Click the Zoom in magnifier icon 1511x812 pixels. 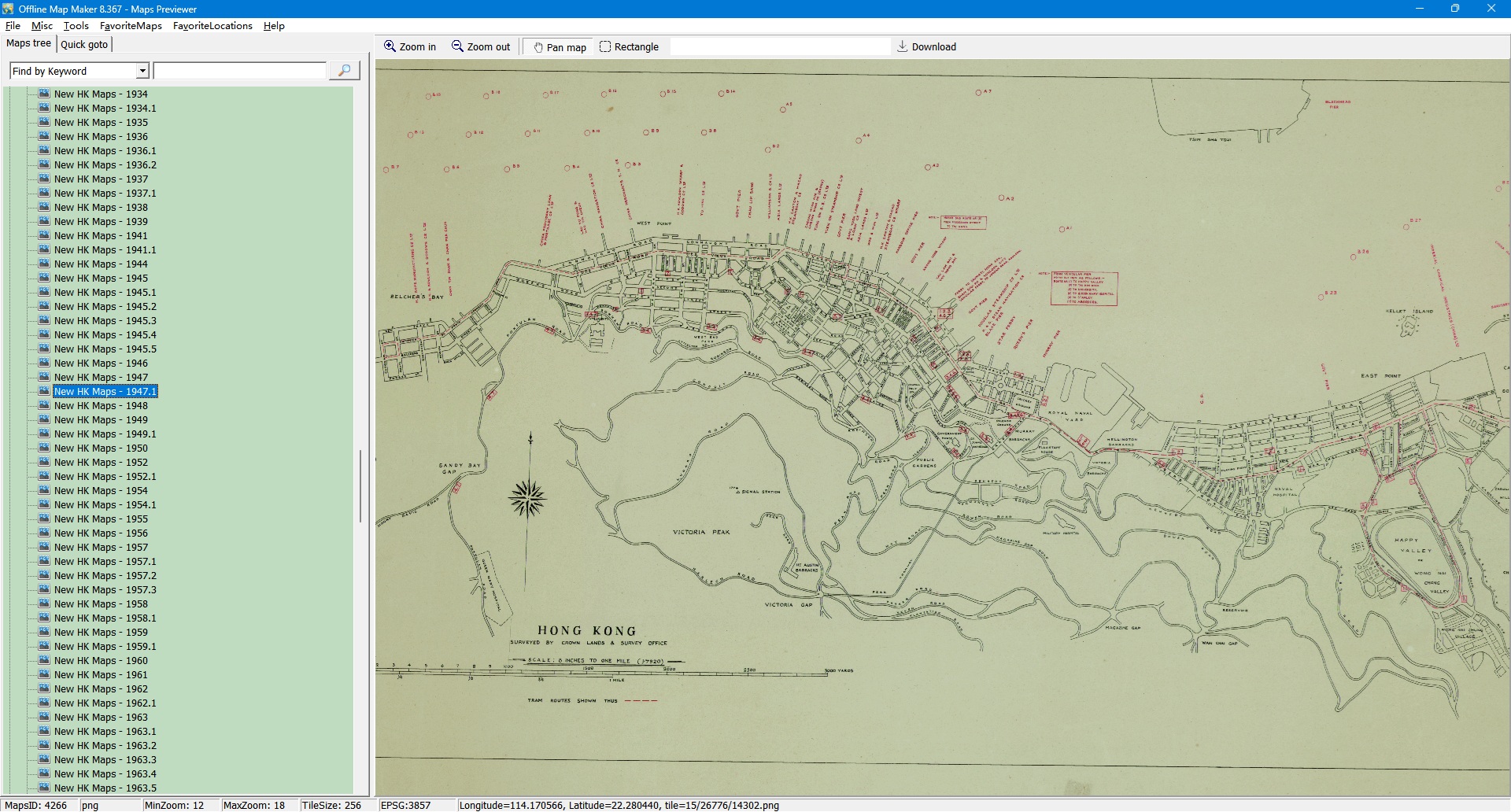click(x=390, y=46)
